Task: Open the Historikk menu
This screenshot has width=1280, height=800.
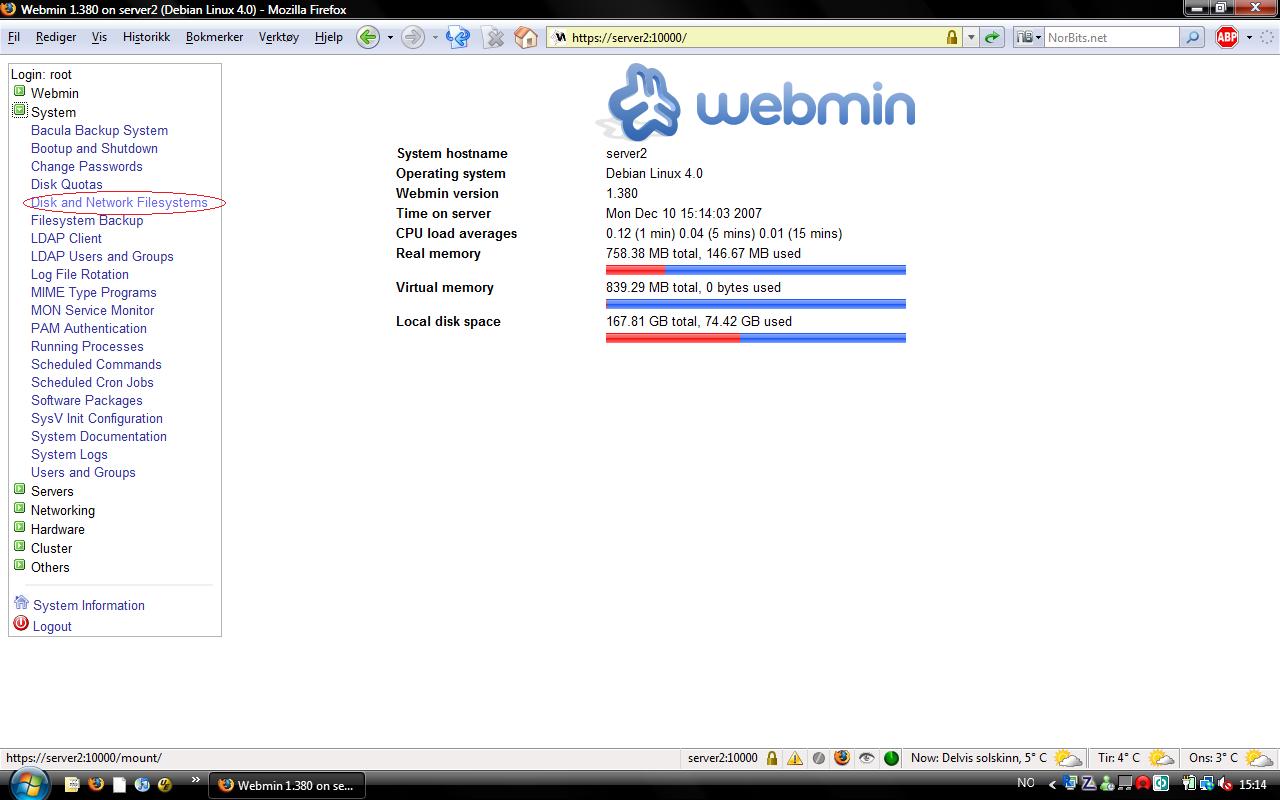Action: (x=146, y=37)
